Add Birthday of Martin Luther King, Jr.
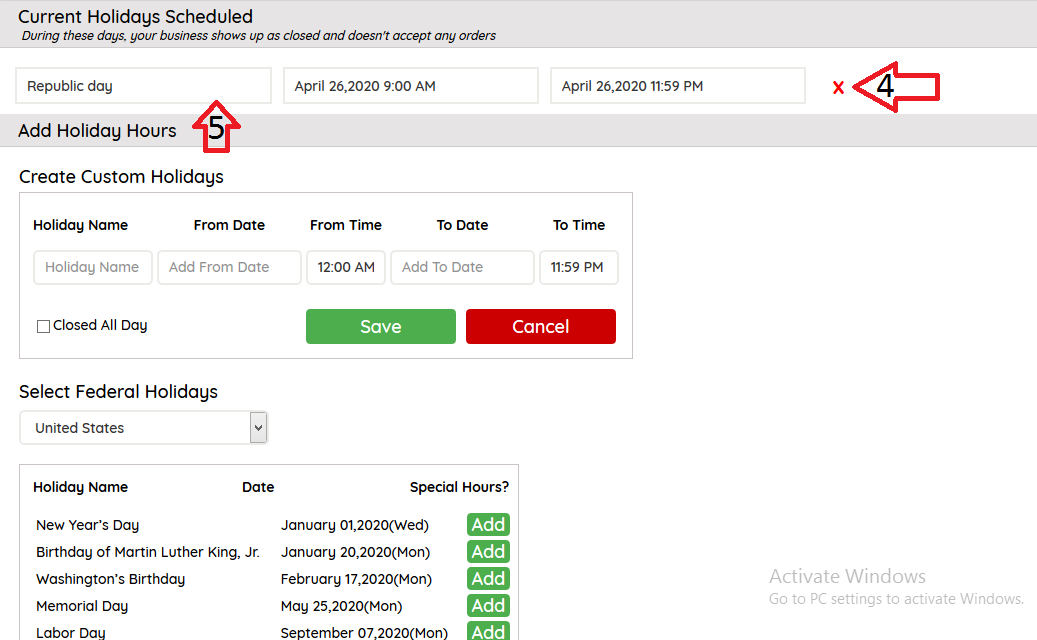The image size is (1037, 640). [488, 552]
